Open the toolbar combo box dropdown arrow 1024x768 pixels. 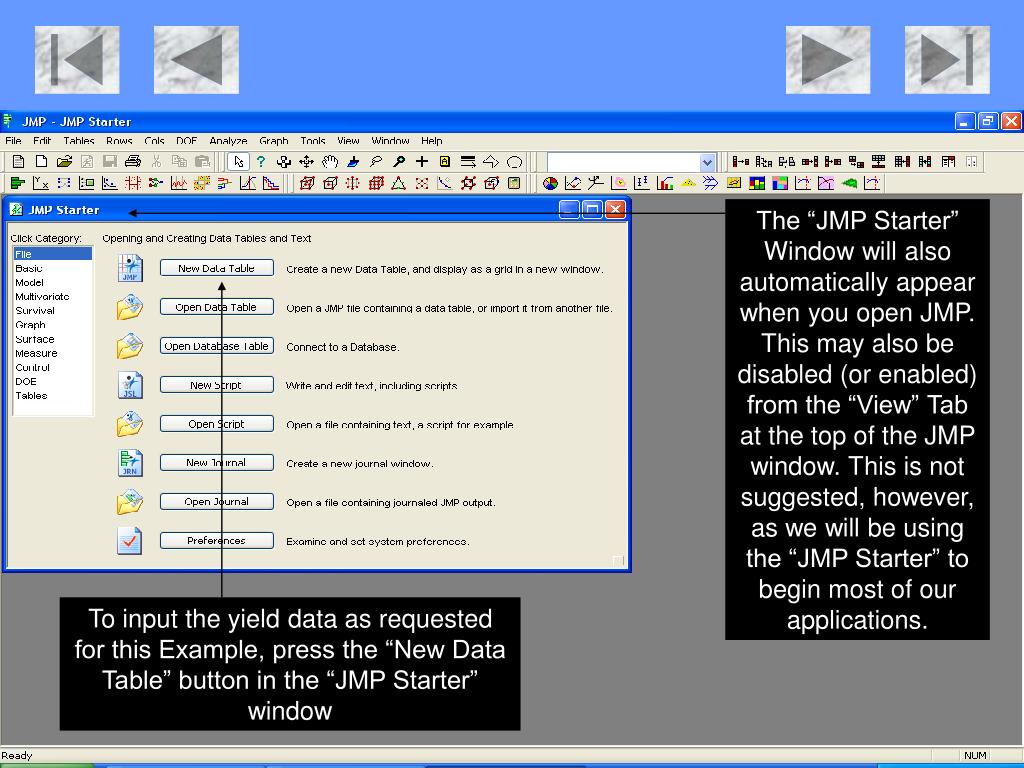coord(707,162)
